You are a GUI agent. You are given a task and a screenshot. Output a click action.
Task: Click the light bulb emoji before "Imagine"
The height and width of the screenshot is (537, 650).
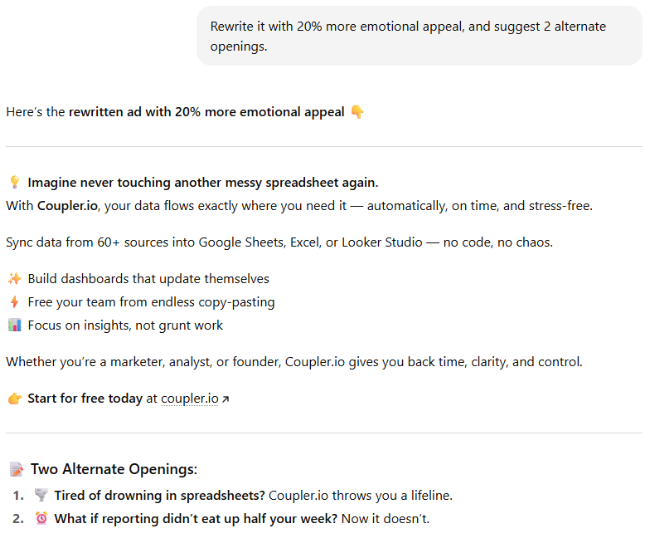[x=14, y=182]
